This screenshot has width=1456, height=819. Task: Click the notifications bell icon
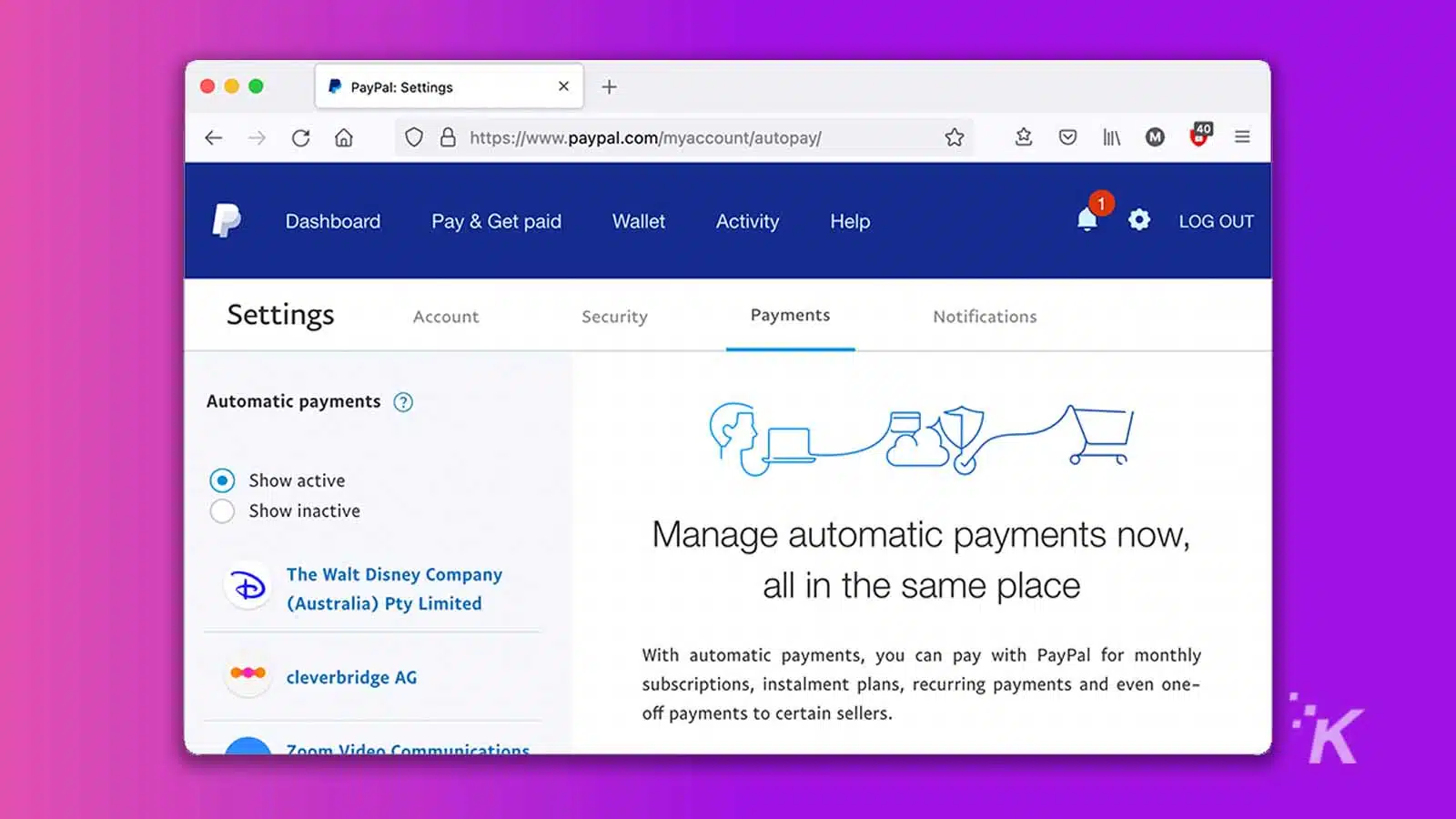1088,219
